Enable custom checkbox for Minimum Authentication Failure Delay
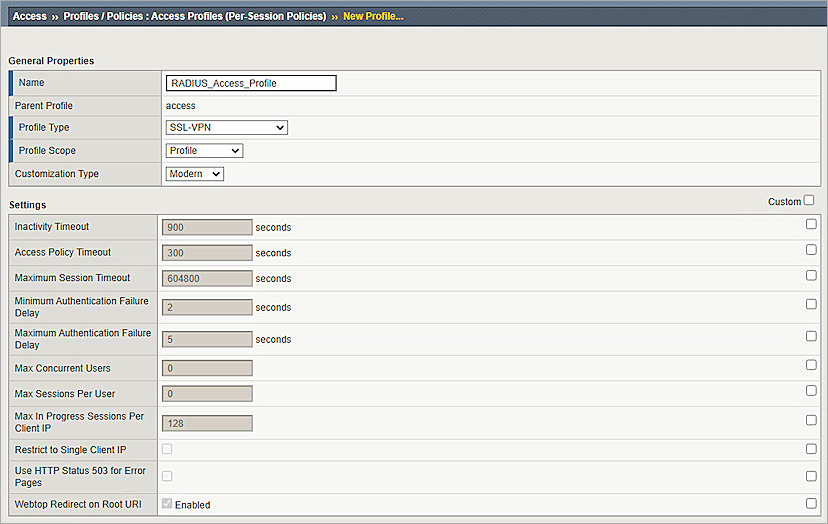The width and height of the screenshot is (828, 524). coord(811,304)
